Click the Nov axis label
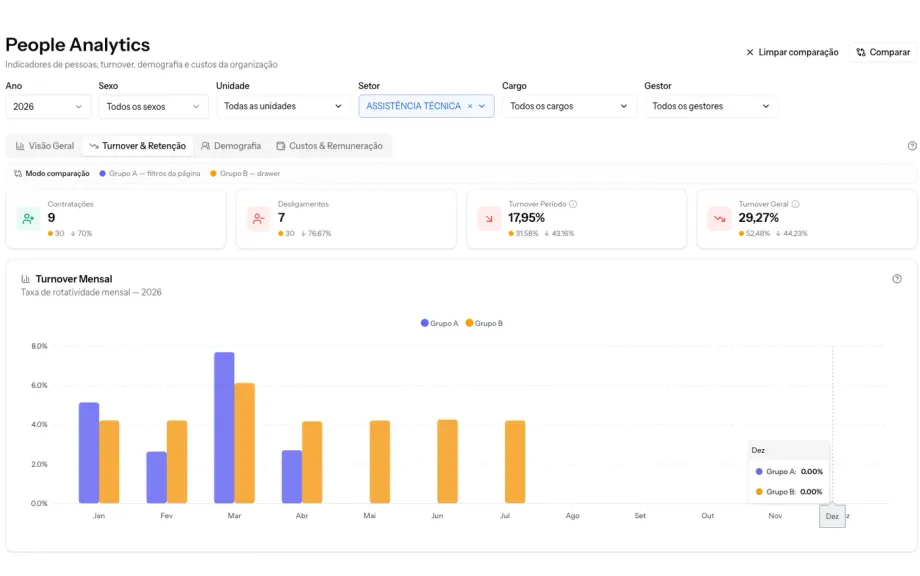920x576 pixels. [775, 516]
